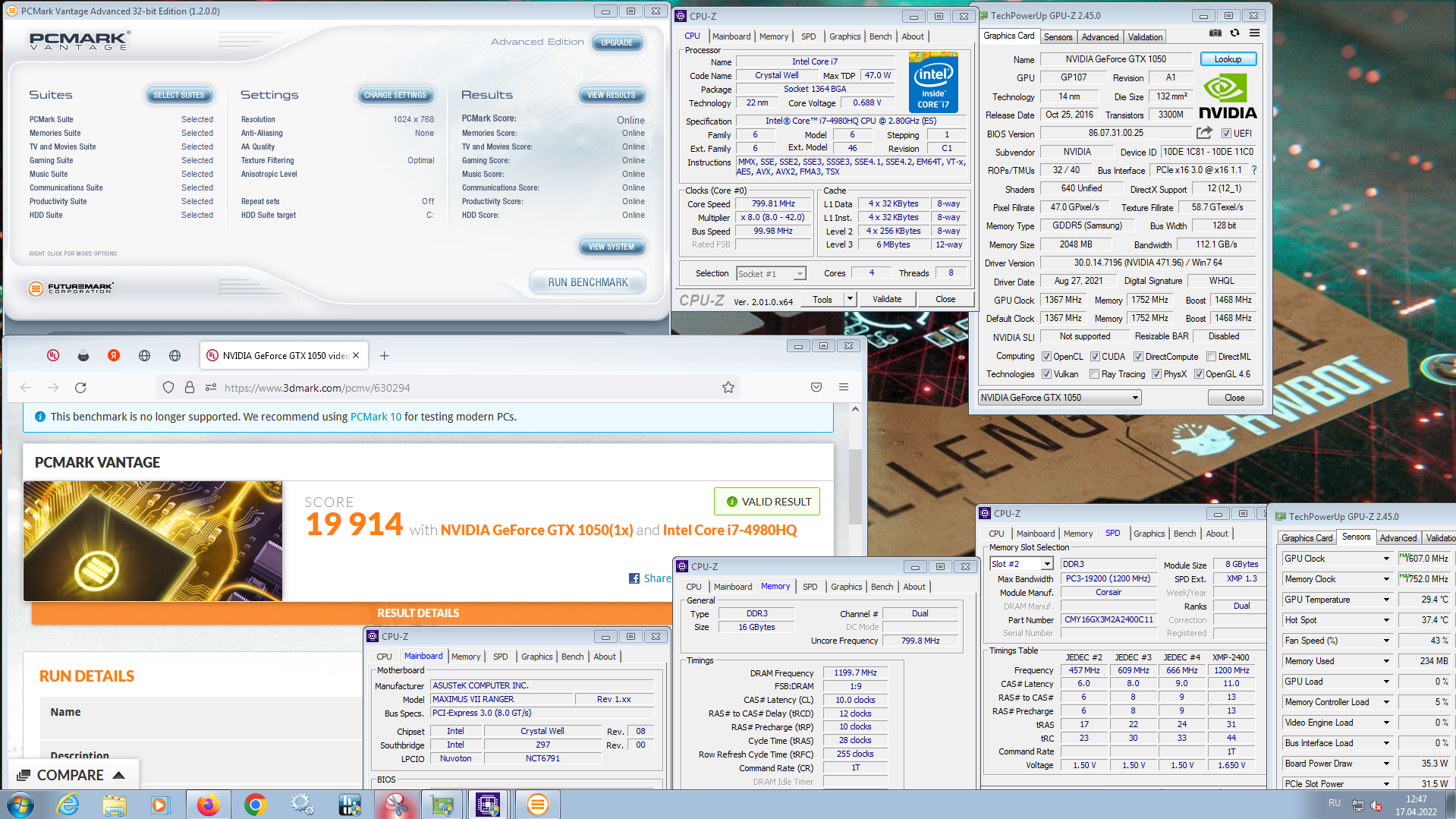
Task: Open the pinned UL tab in Firefox
Action: coord(53,355)
